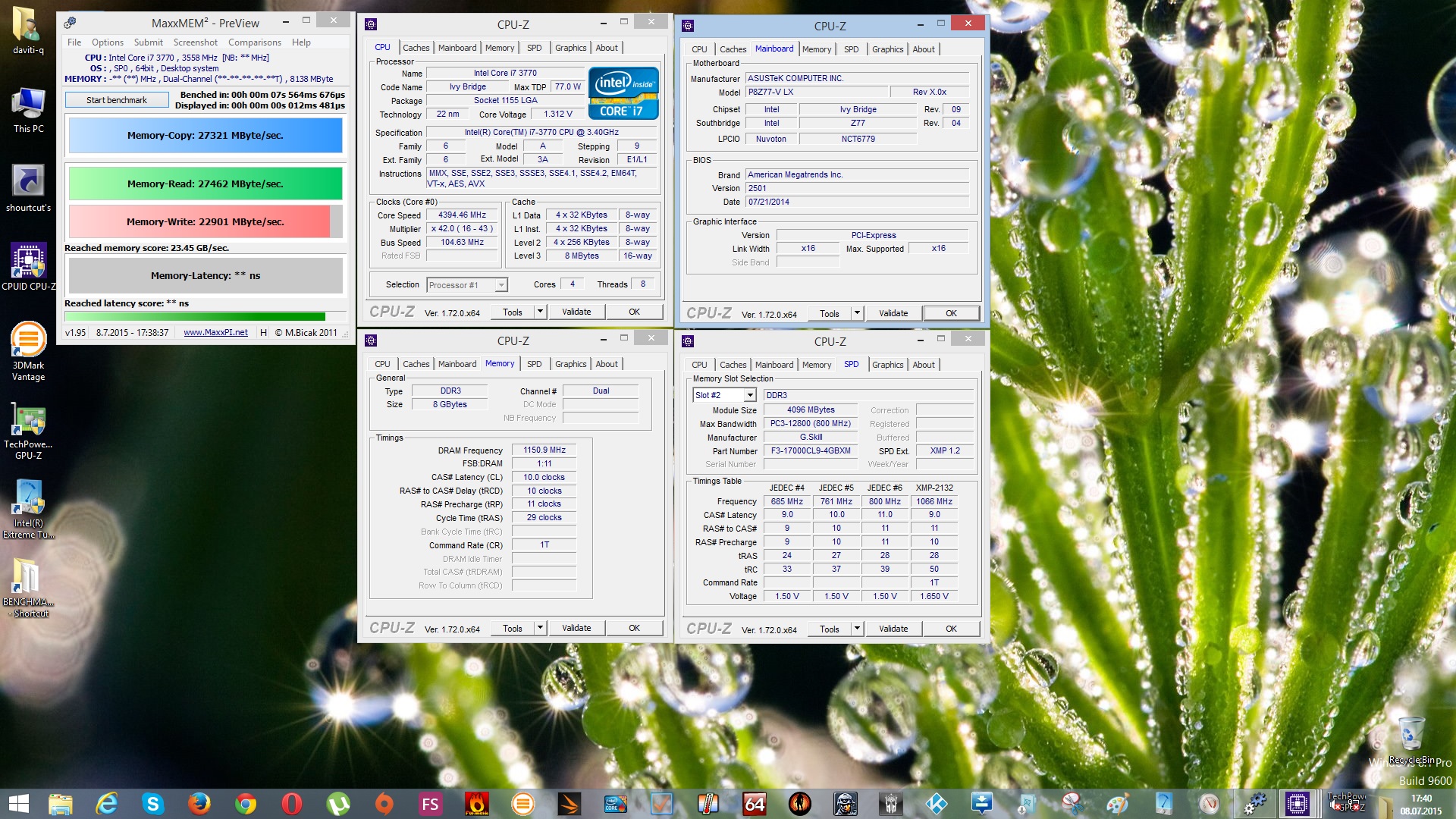The width and height of the screenshot is (1456, 819).
Task: Launch Google Chrome from taskbar
Action: coord(245,804)
